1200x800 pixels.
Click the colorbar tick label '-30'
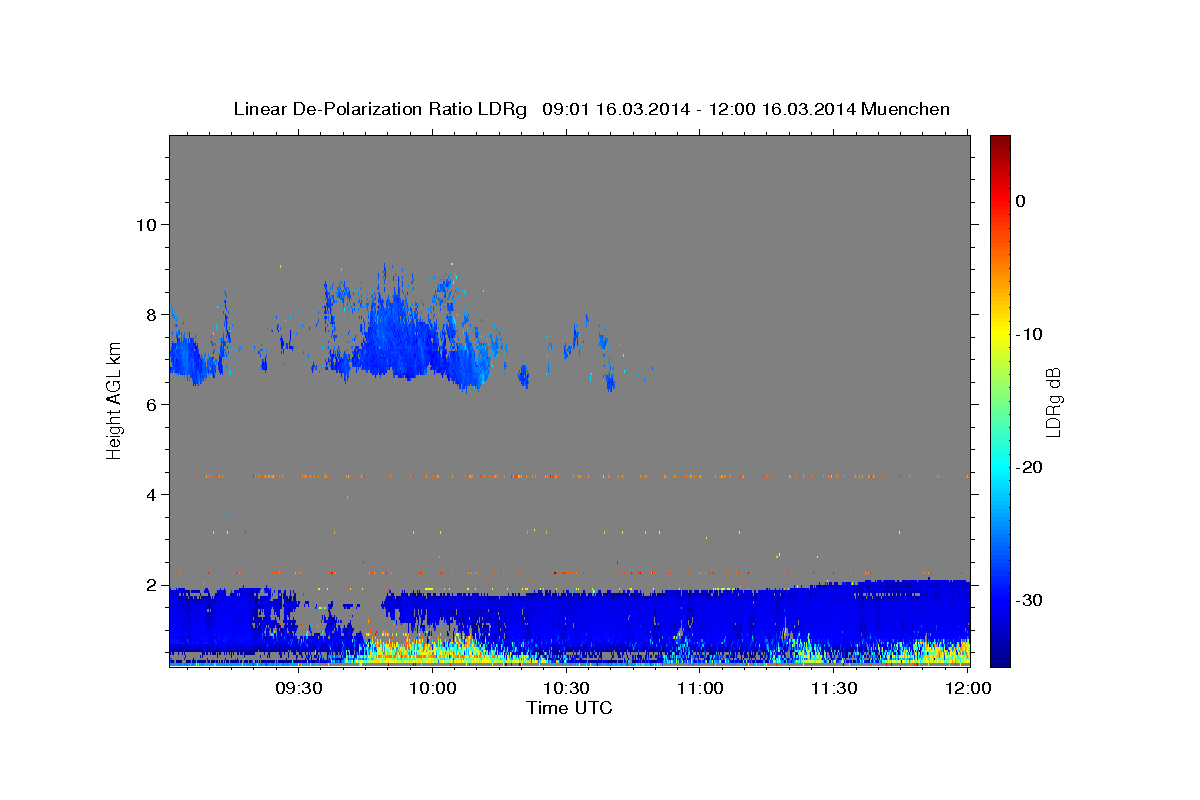[x=1030, y=600]
